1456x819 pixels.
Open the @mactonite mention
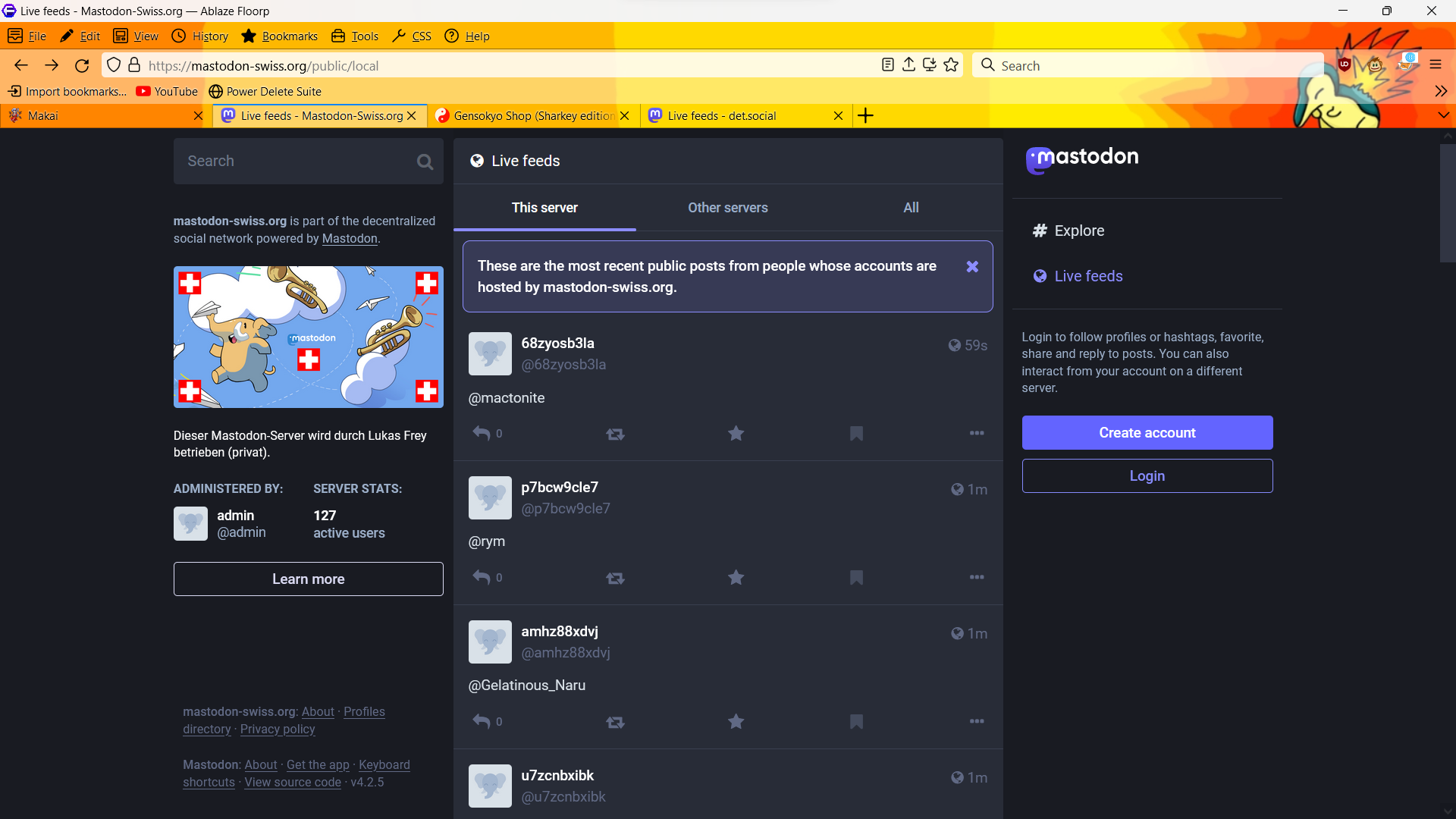507,398
